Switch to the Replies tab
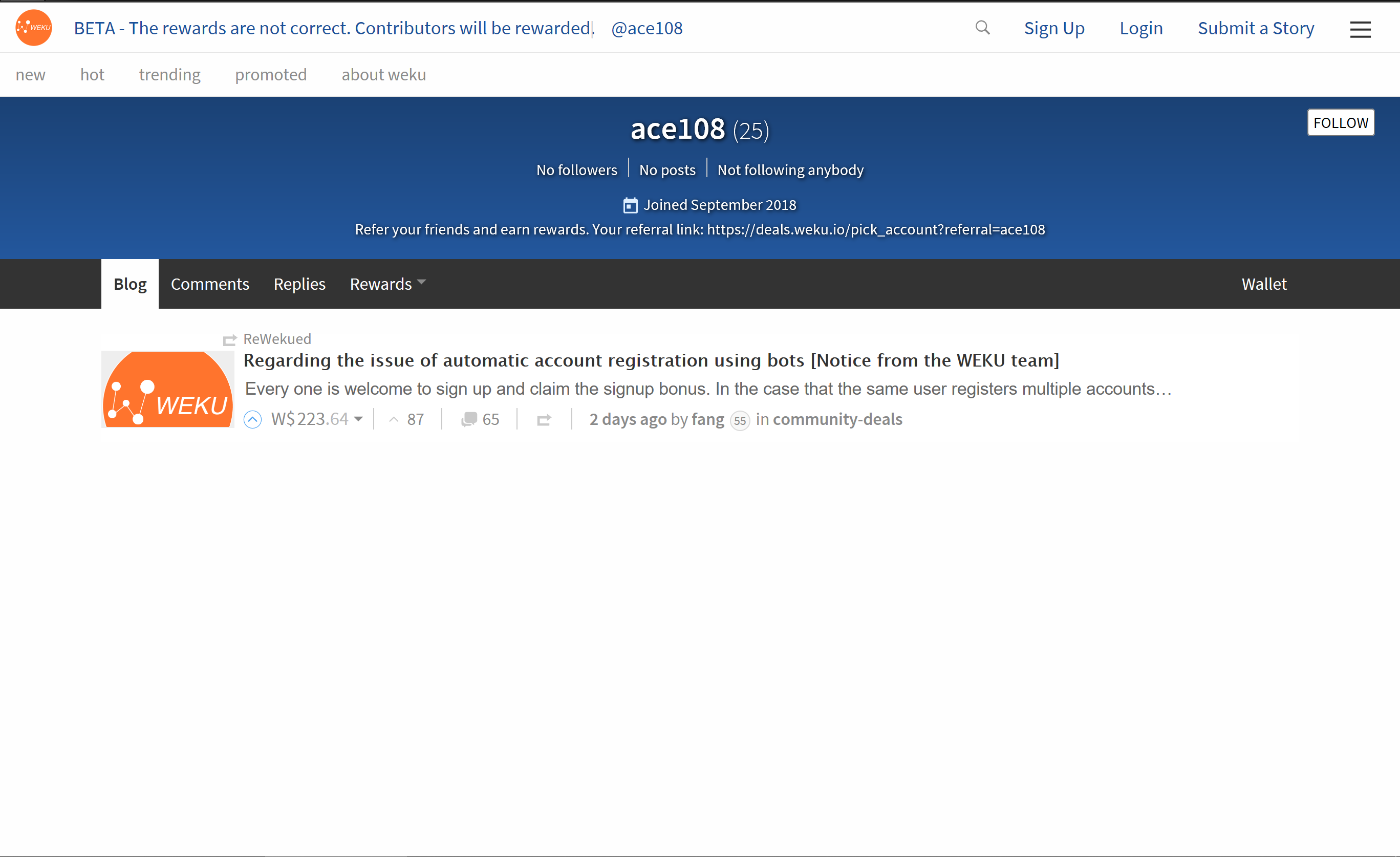Viewport: 1400px width, 857px height. pyautogui.click(x=299, y=284)
